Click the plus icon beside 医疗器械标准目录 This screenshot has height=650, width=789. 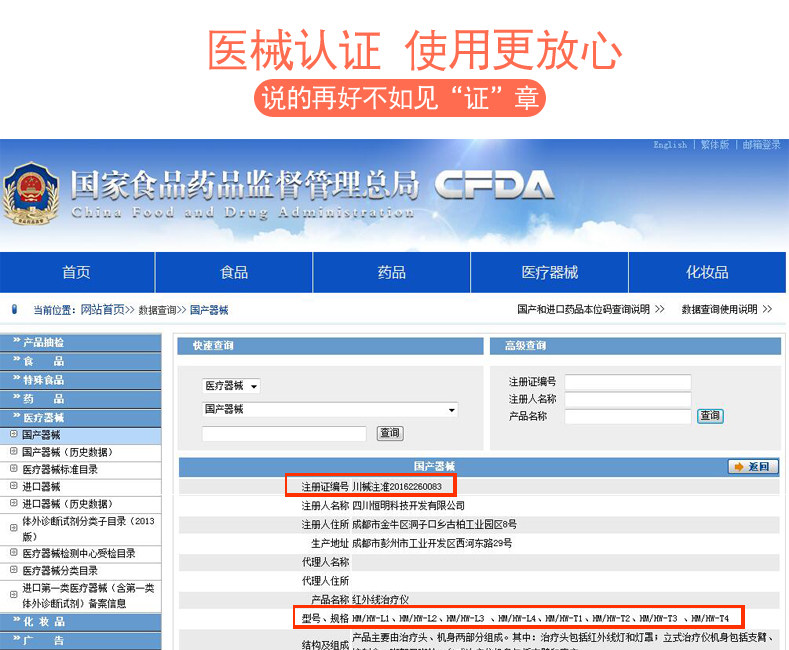coord(14,469)
